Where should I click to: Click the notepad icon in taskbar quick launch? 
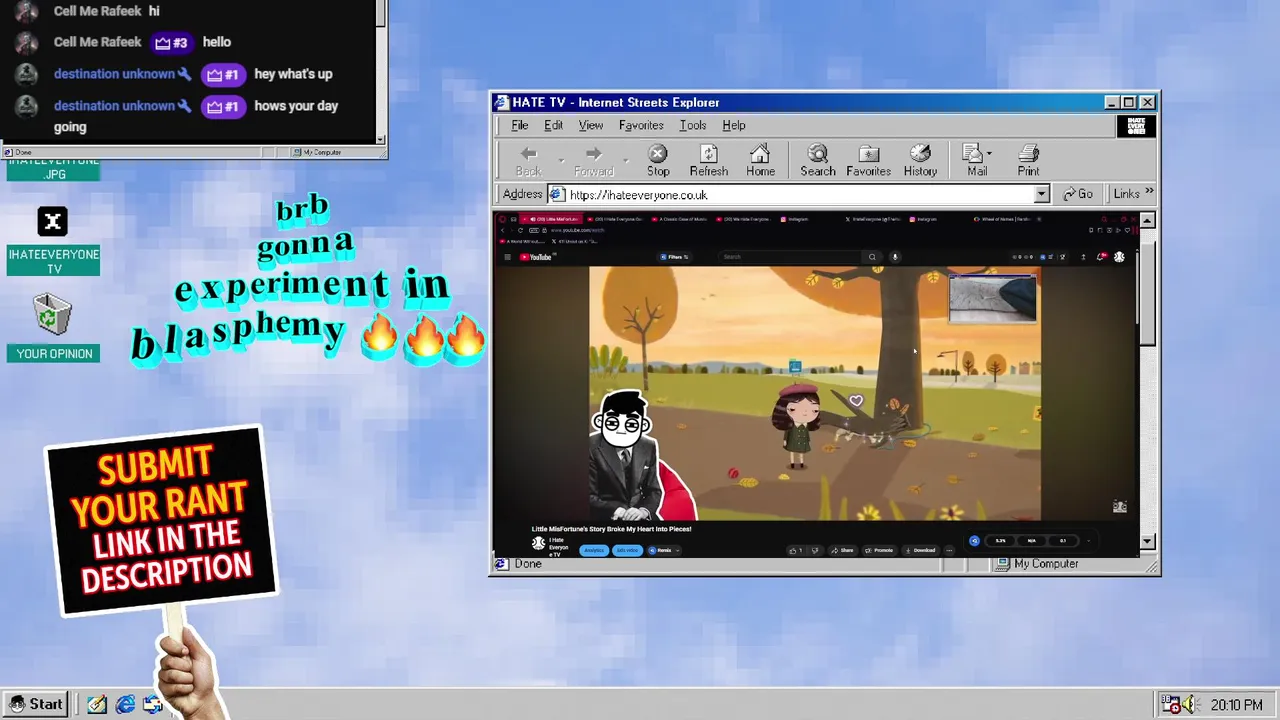point(97,704)
